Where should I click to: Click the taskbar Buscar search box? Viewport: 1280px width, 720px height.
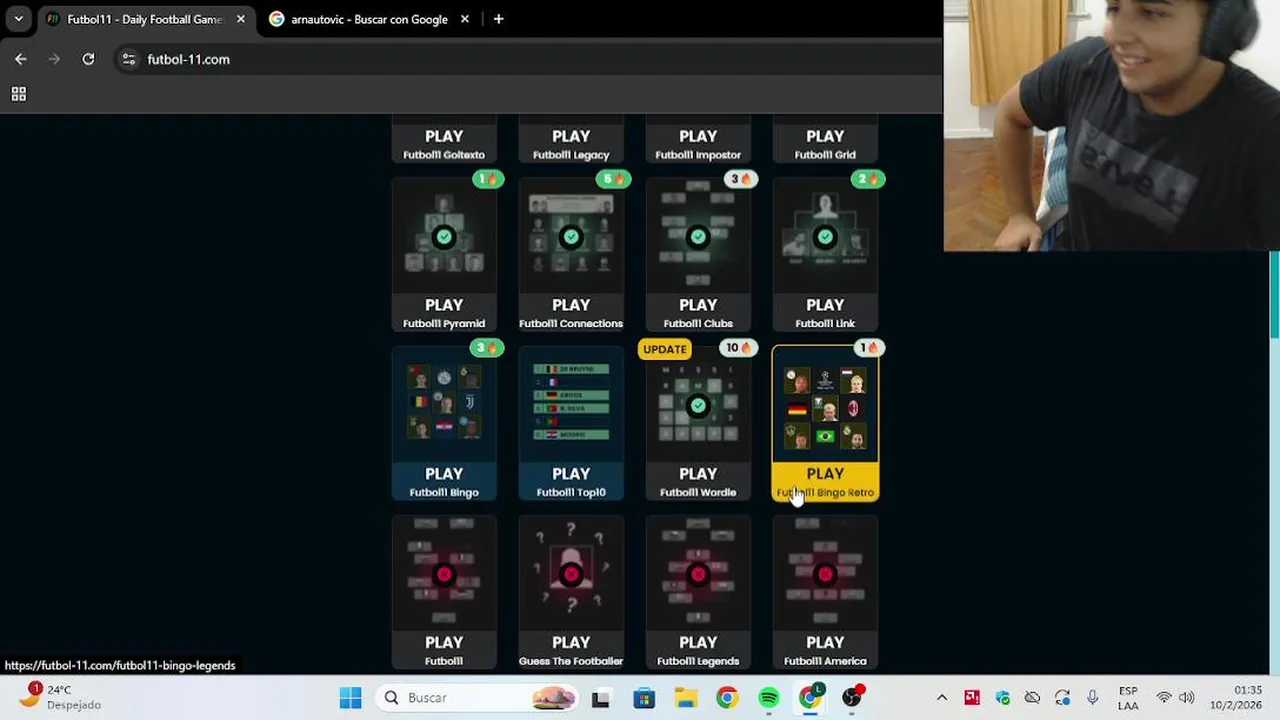[x=478, y=698]
